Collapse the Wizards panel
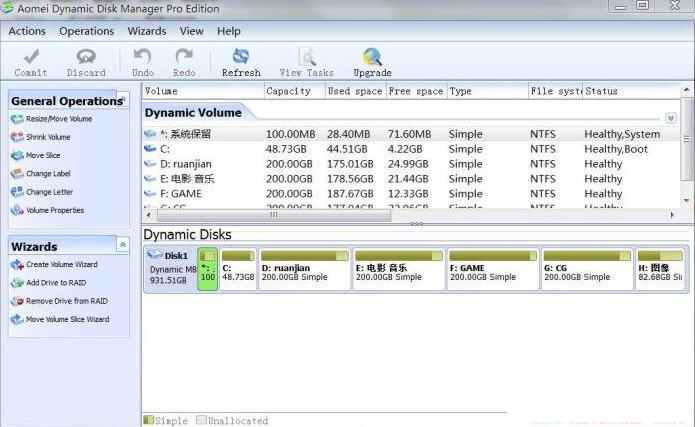This screenshot has width=695, height=427. [123, 244]
